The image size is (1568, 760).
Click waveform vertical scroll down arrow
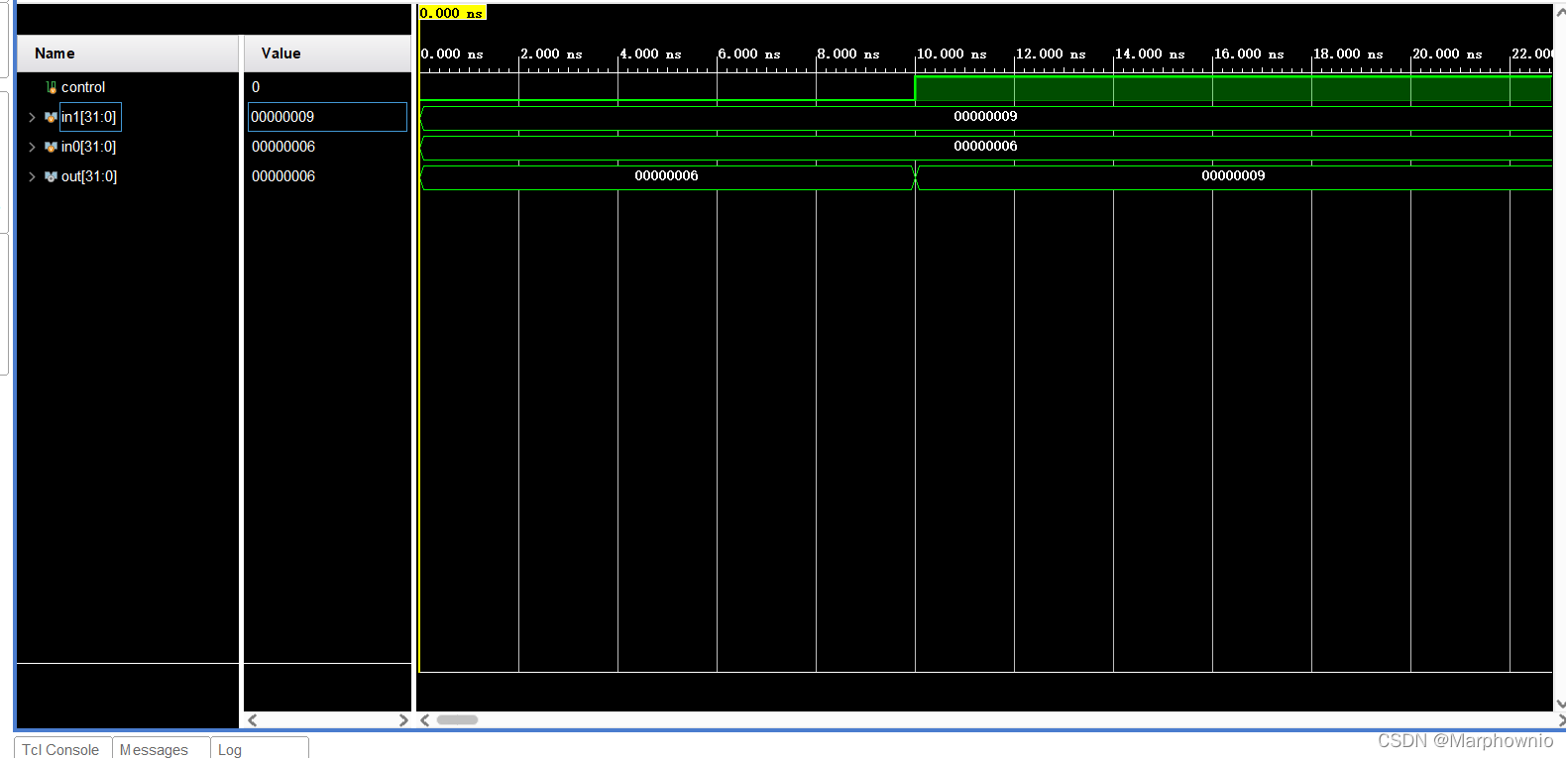[1561, 705]
